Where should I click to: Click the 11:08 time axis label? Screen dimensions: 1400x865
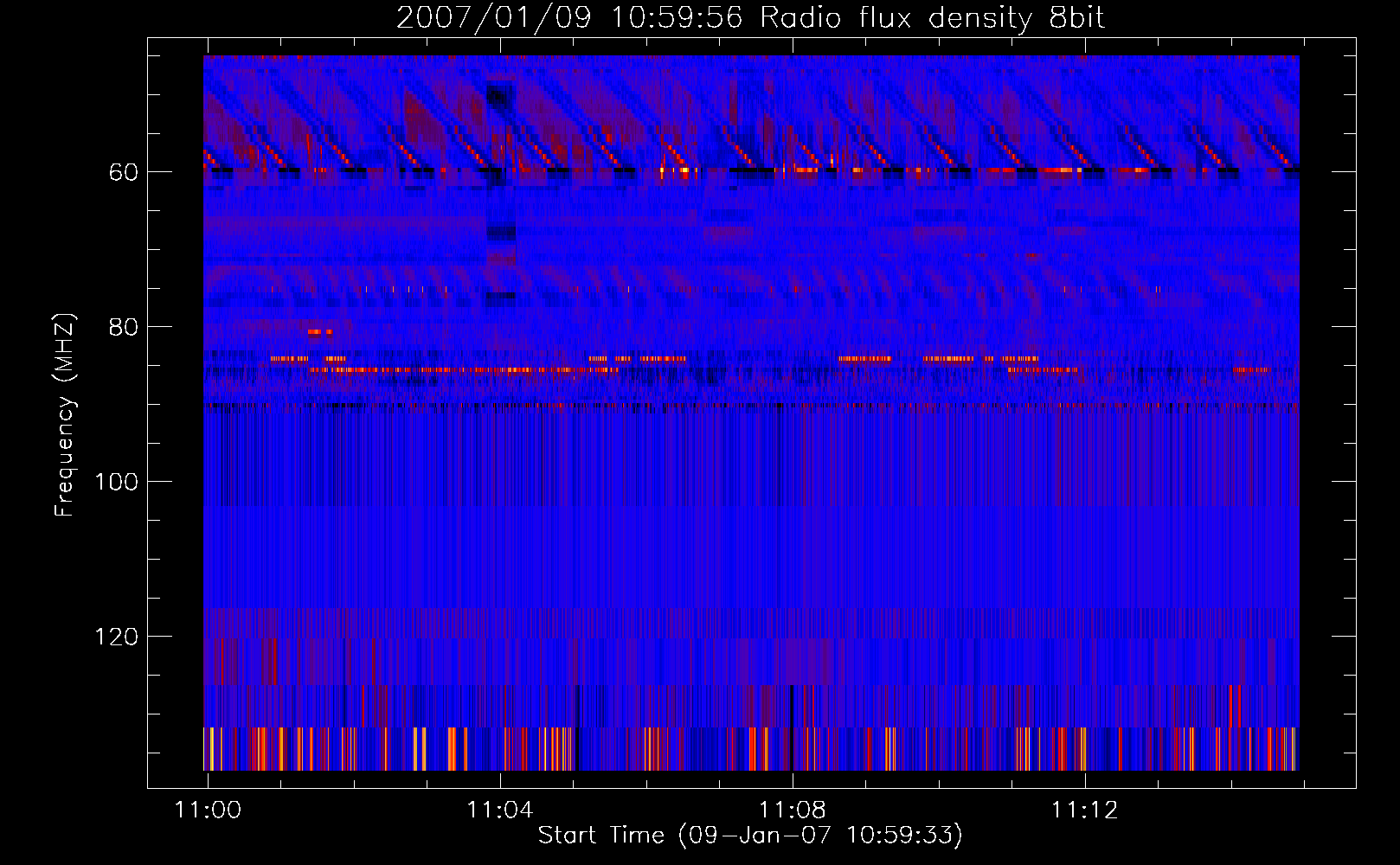[793, 811]
